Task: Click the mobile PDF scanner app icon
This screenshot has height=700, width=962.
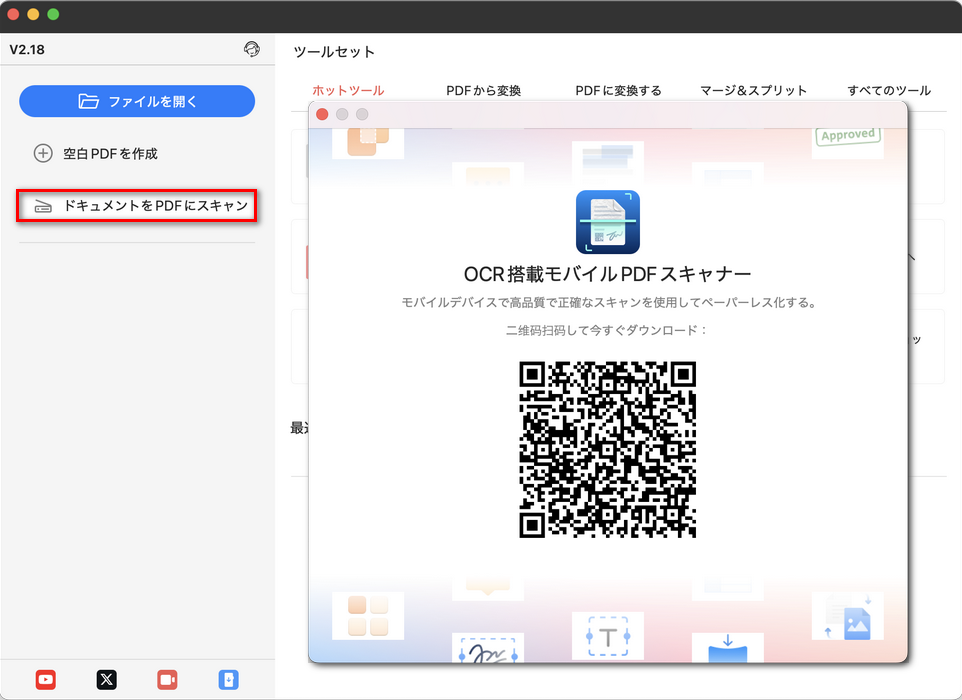Action: tap(606, 220)
